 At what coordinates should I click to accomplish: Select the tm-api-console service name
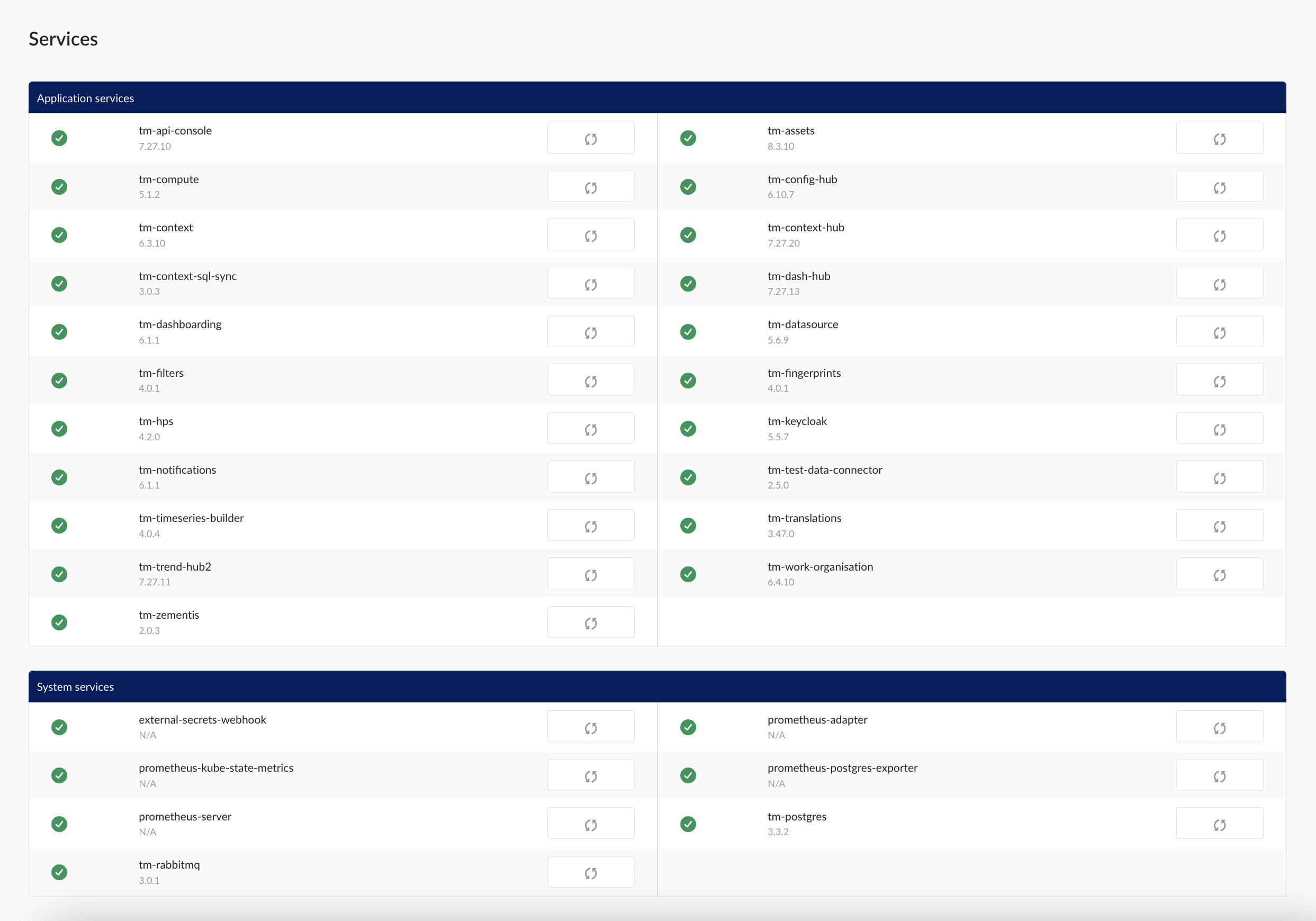point(175,131)
